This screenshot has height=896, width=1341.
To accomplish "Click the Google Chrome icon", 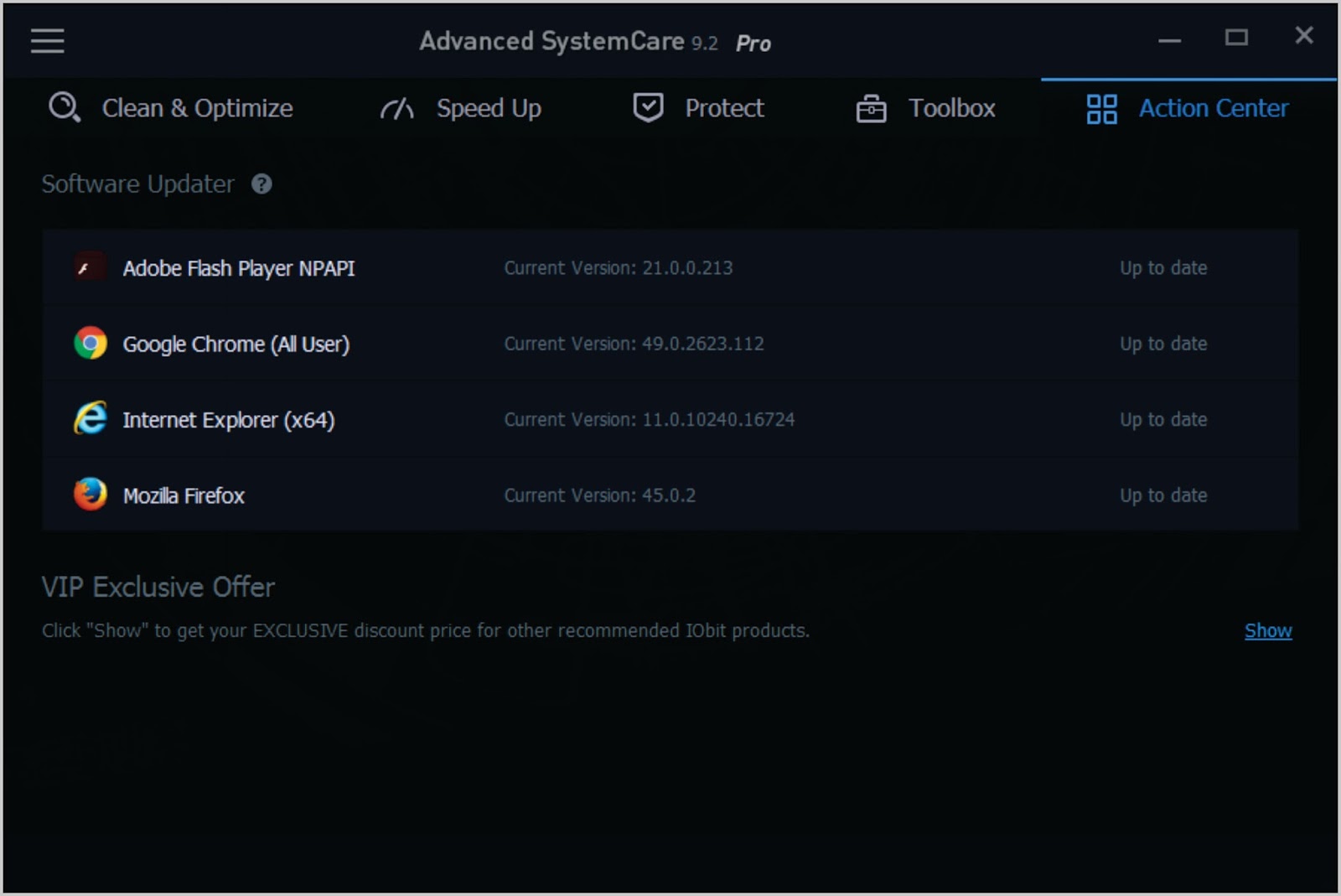I will [x=91, y=344].
